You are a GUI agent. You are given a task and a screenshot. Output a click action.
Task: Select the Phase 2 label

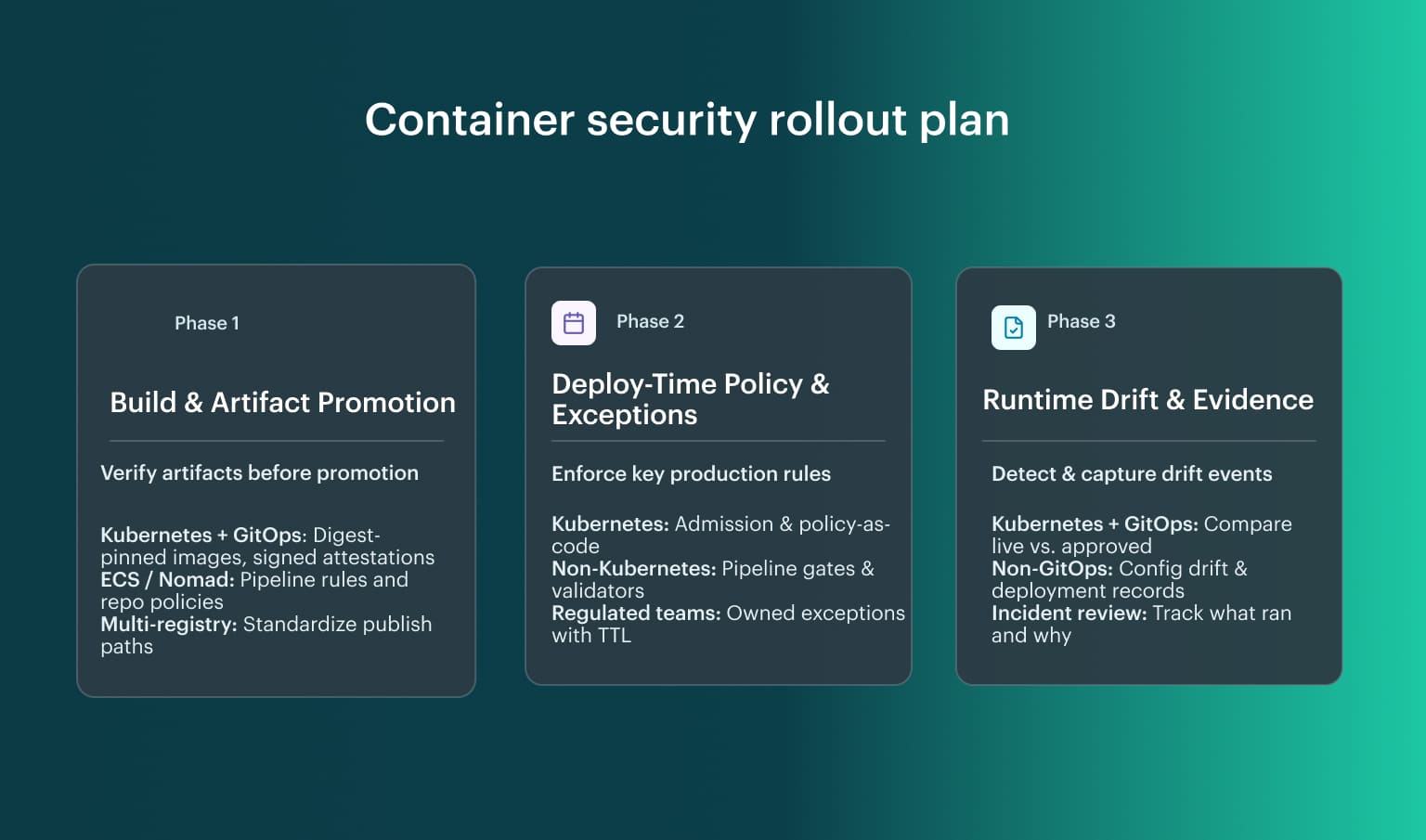tap(650, 321)
